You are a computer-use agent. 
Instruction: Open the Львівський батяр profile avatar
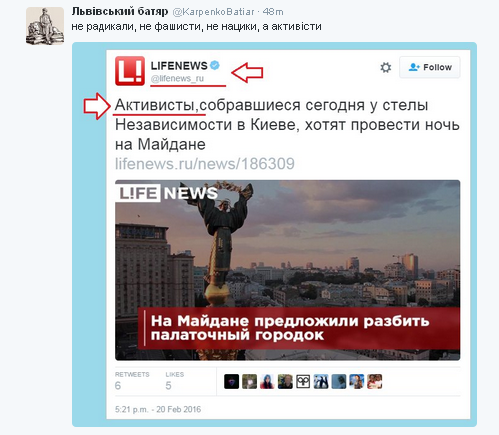45,26
